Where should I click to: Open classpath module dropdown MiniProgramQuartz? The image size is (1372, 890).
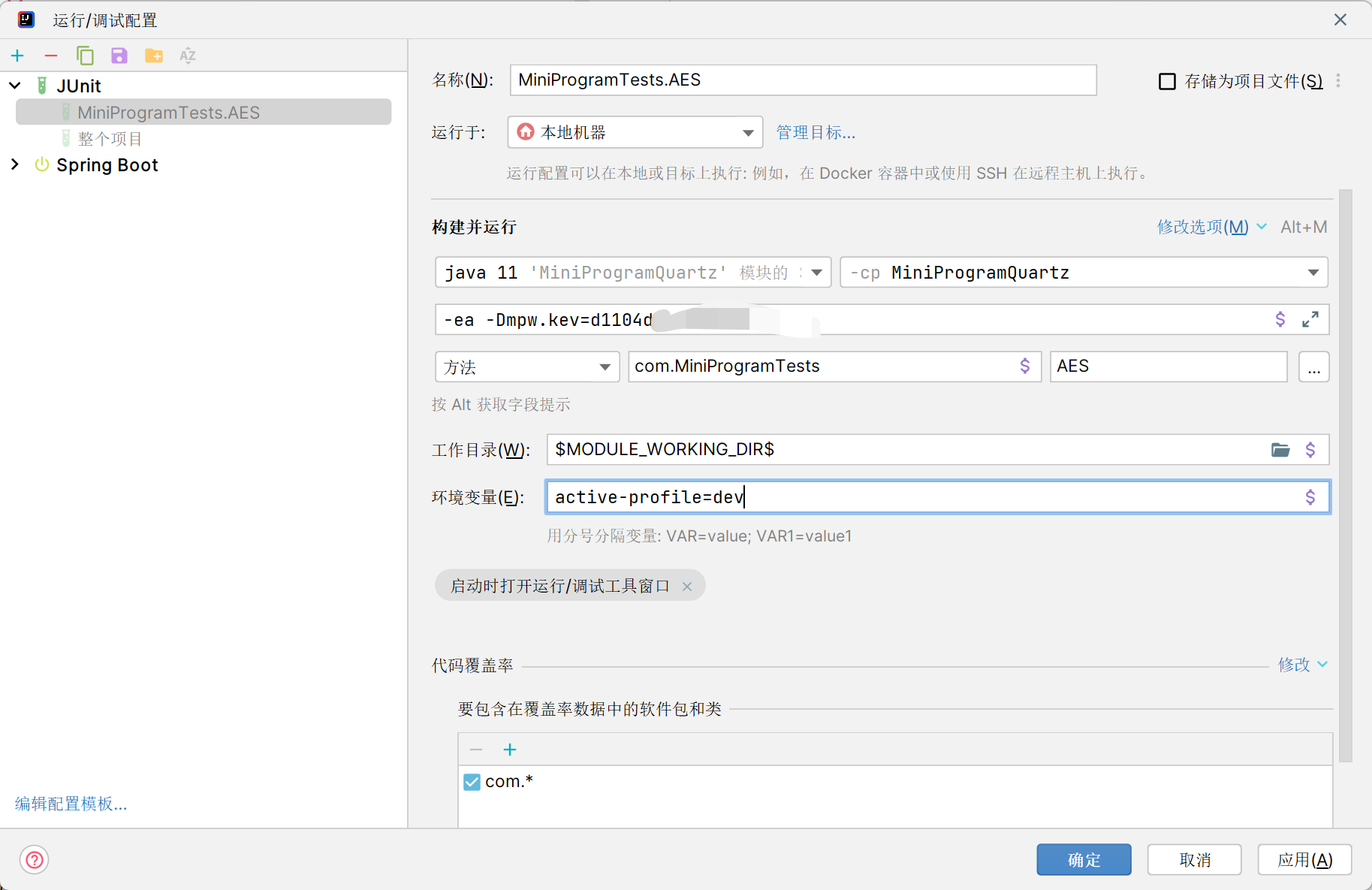[x=1084, y=272]
